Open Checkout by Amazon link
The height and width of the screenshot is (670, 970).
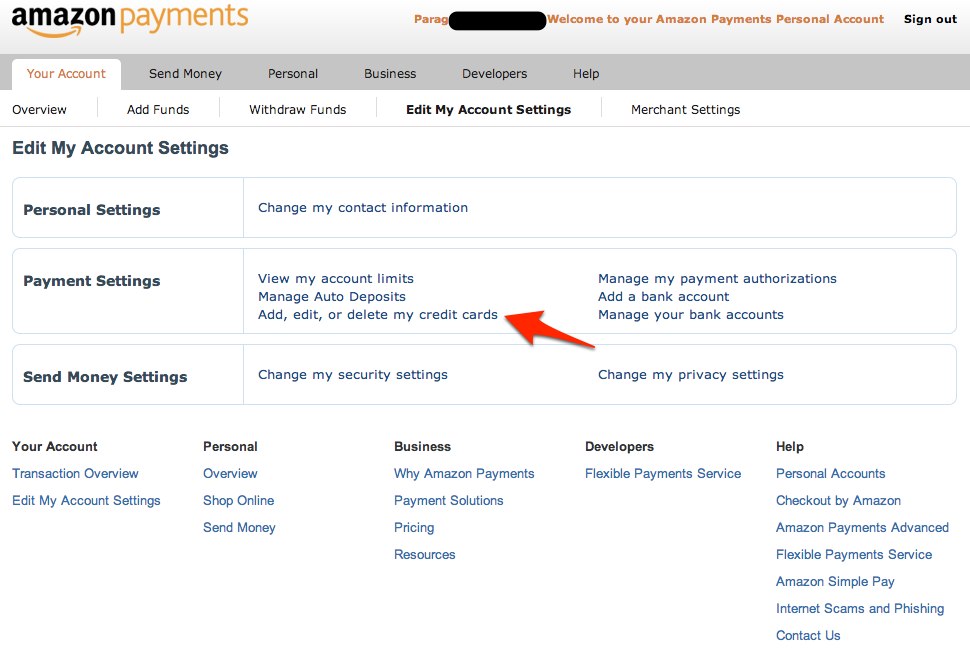pyautogui.click(x=838, y=500)
